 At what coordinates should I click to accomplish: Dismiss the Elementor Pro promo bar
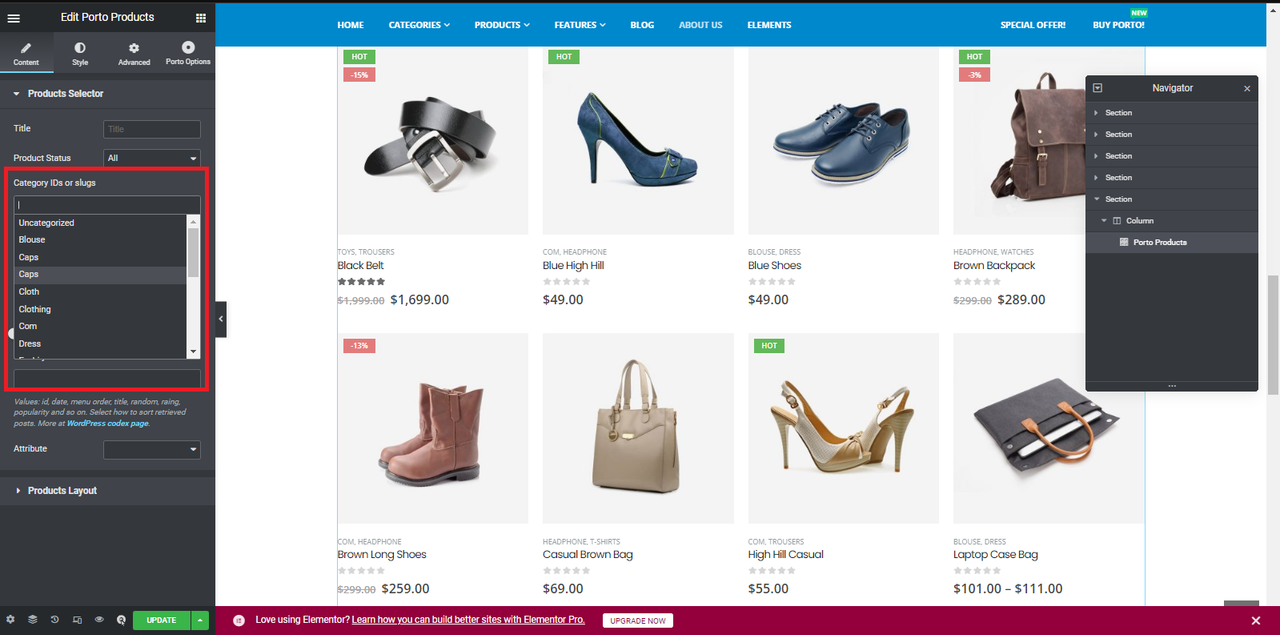(x=1256, y=620)
